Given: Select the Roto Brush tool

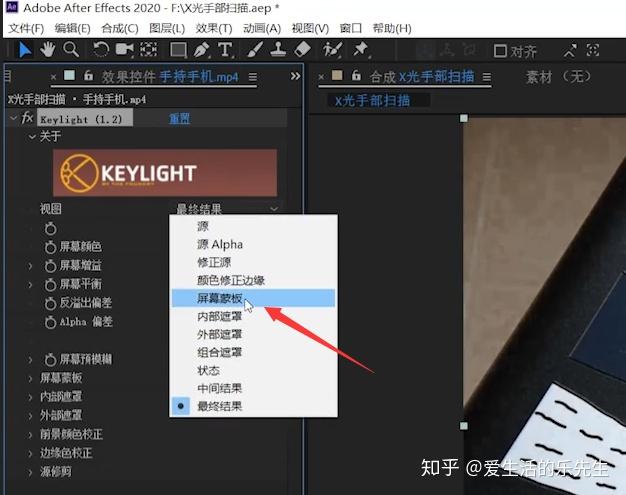Looking at the screenshot, I should (x=332, y=50).
